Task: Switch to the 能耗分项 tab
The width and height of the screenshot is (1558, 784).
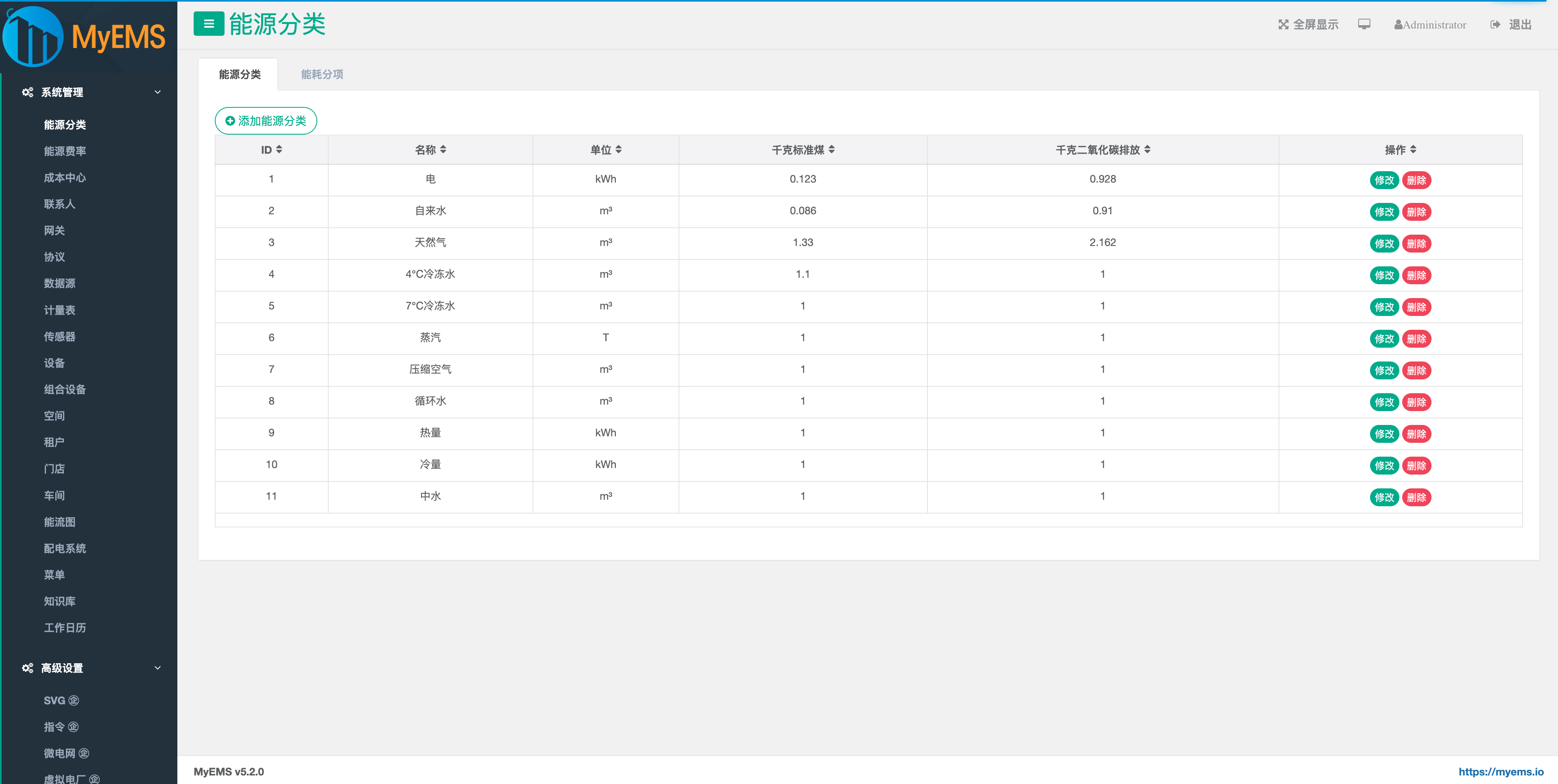Action: (322, 74)
